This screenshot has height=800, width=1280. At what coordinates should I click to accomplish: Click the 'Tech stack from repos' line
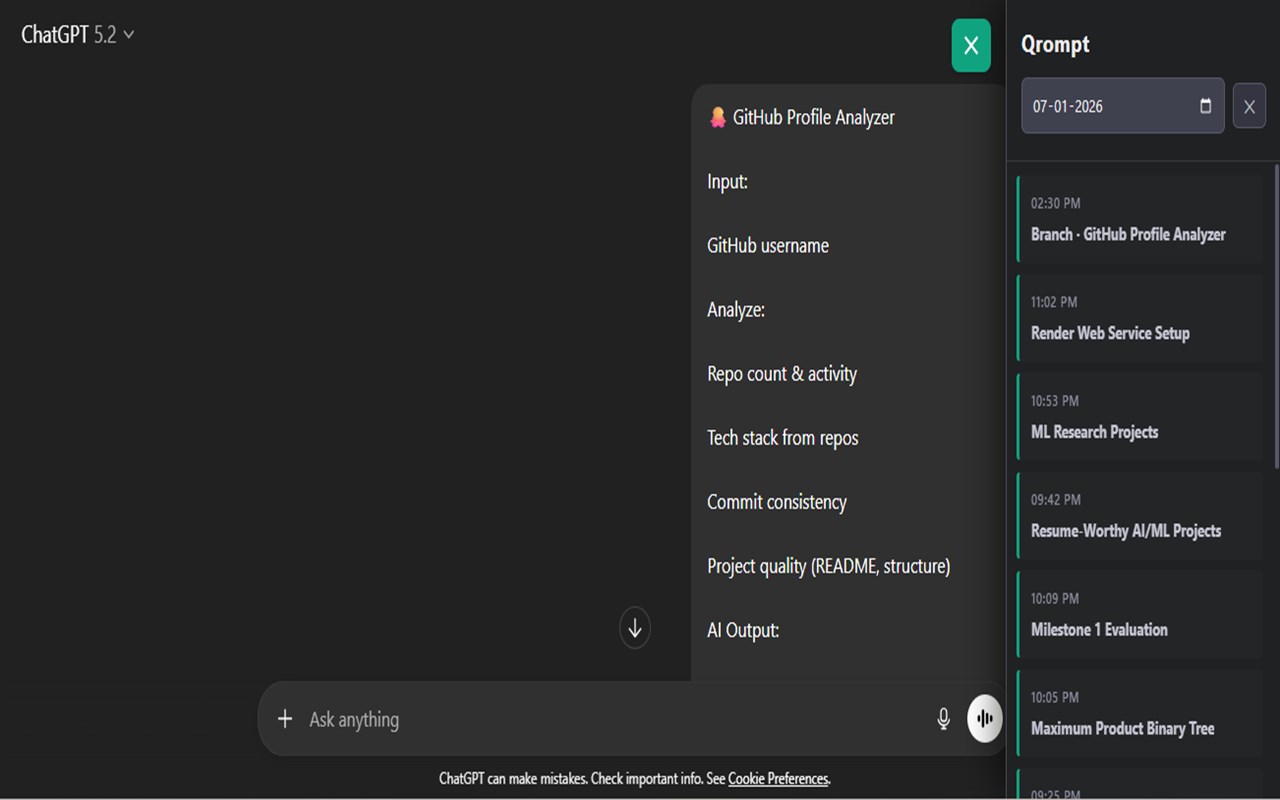coord(783,438)
